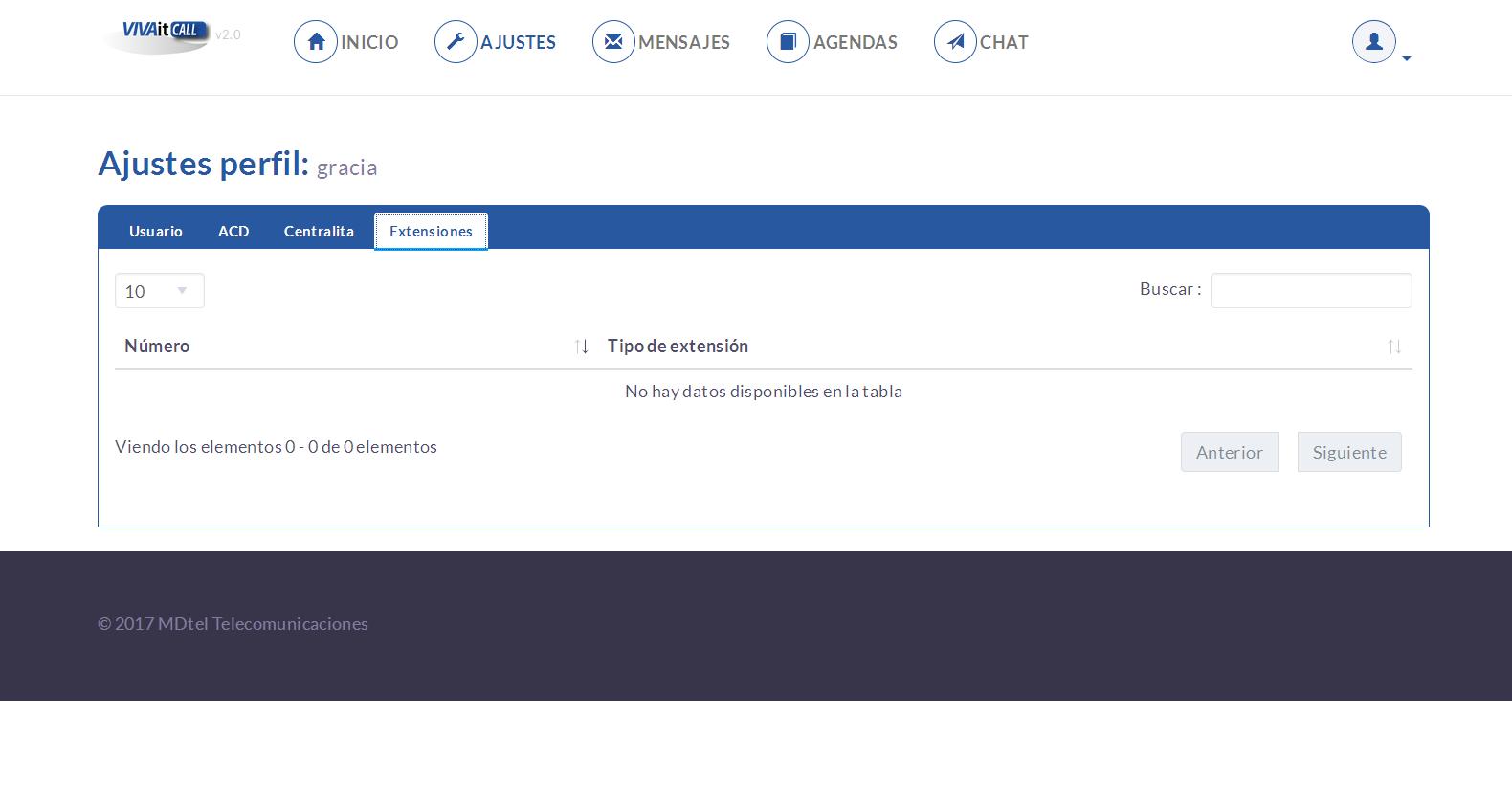Open the user profile avatar icon
1512x785 pixels.
click(1374, 42)
